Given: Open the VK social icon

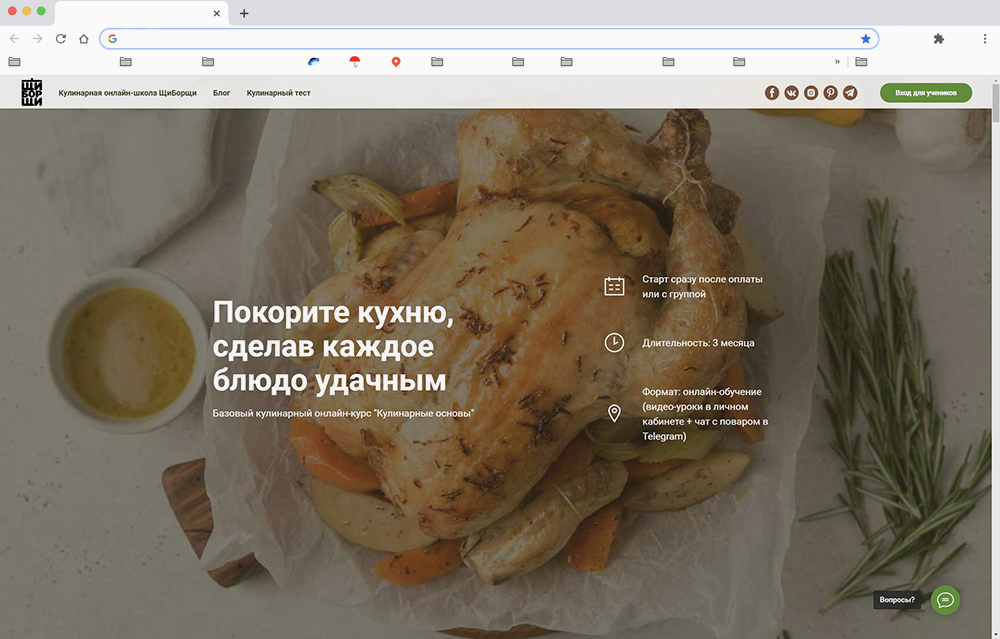Looking at the screenshot, I should (791, 93).
